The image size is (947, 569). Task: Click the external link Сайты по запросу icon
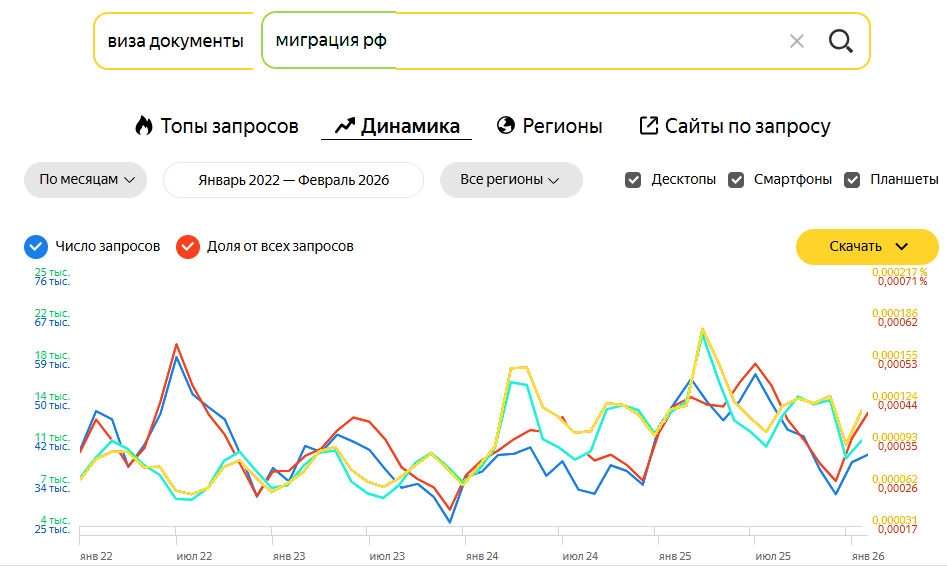(649, 126)
